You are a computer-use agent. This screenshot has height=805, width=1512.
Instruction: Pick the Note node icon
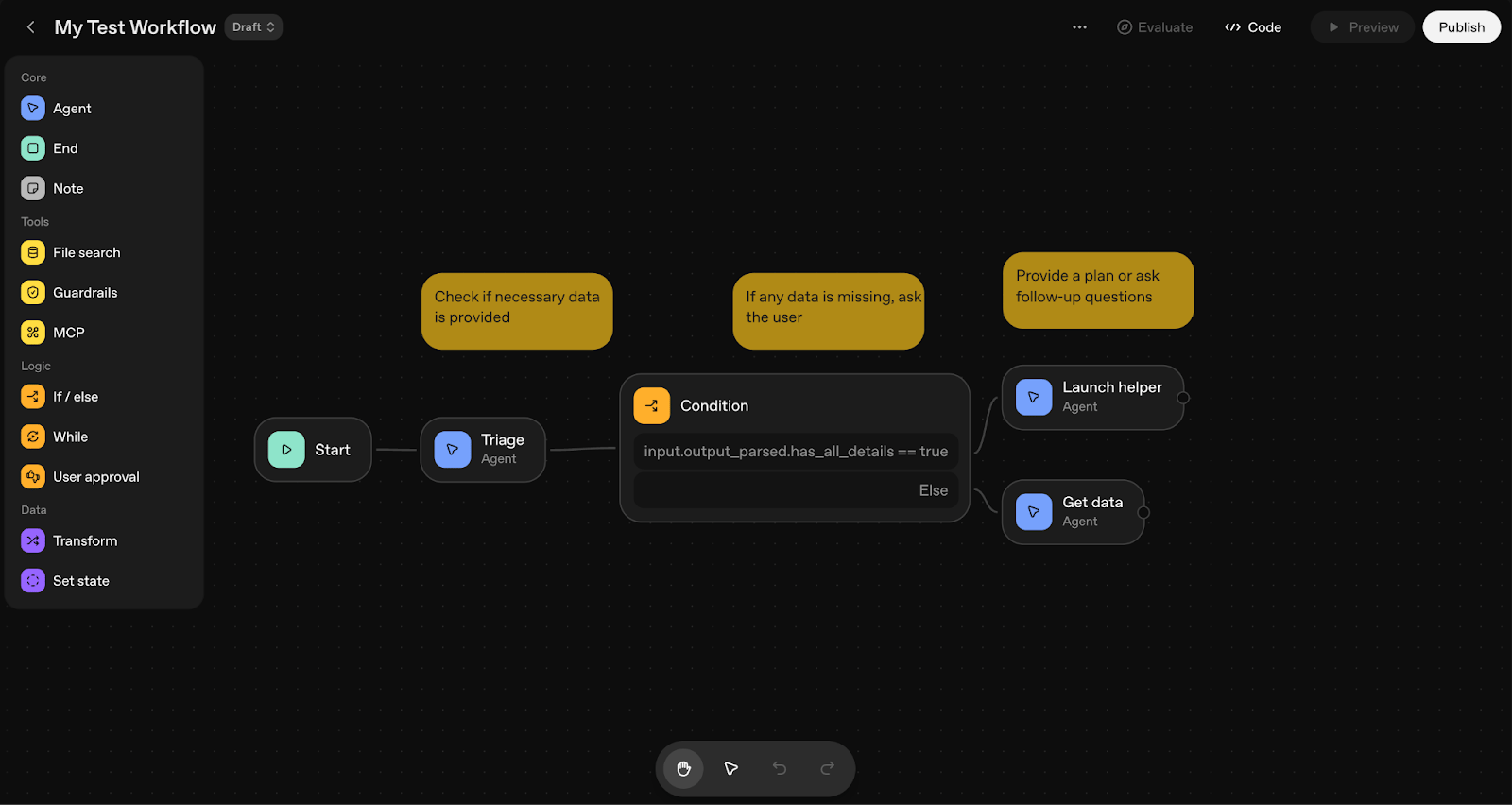click(33, 189)
